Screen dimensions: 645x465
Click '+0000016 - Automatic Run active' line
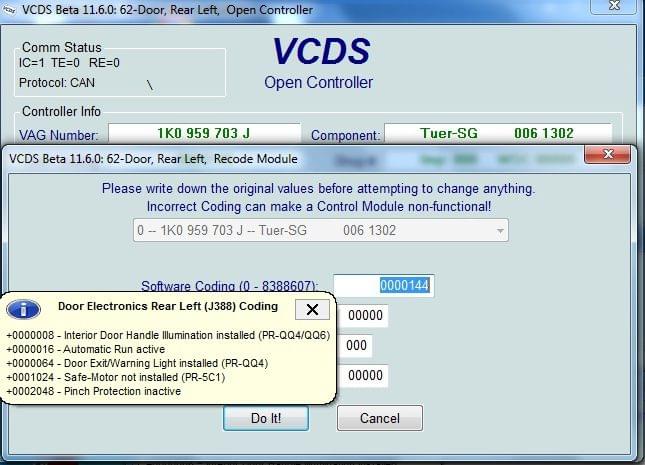(86, 349)
